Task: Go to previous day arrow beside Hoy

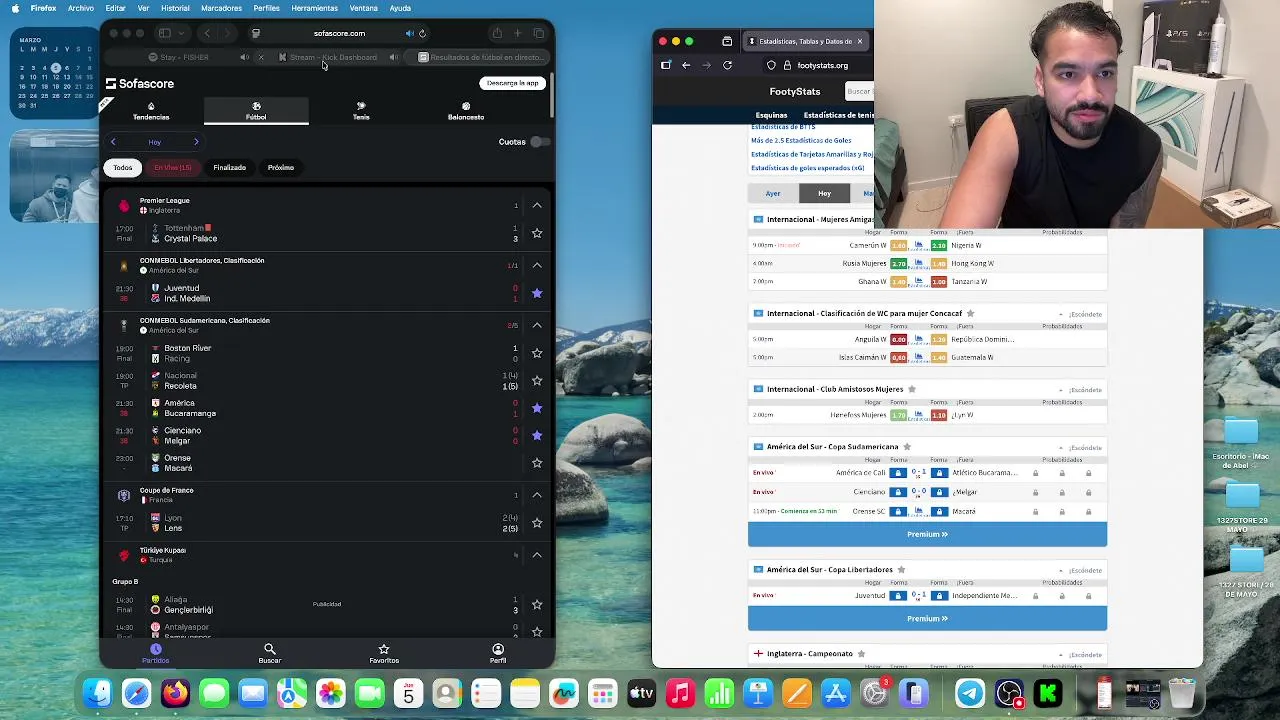Action: tap(113, 142)
